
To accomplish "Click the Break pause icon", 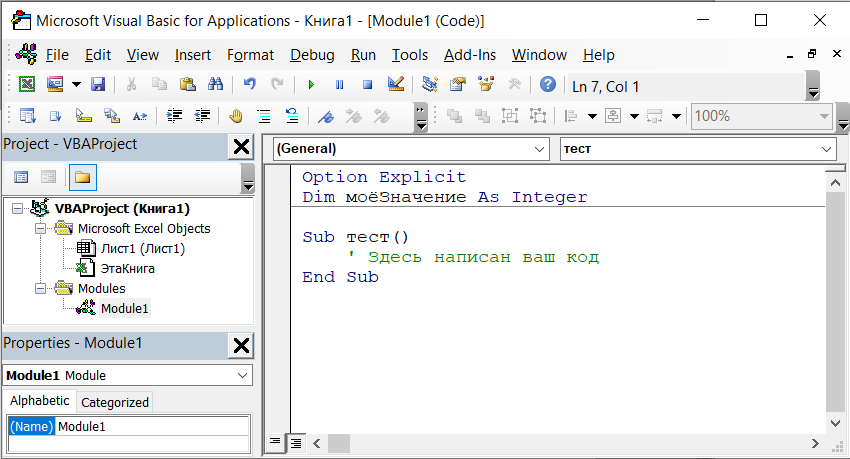I will coord(339,85).
